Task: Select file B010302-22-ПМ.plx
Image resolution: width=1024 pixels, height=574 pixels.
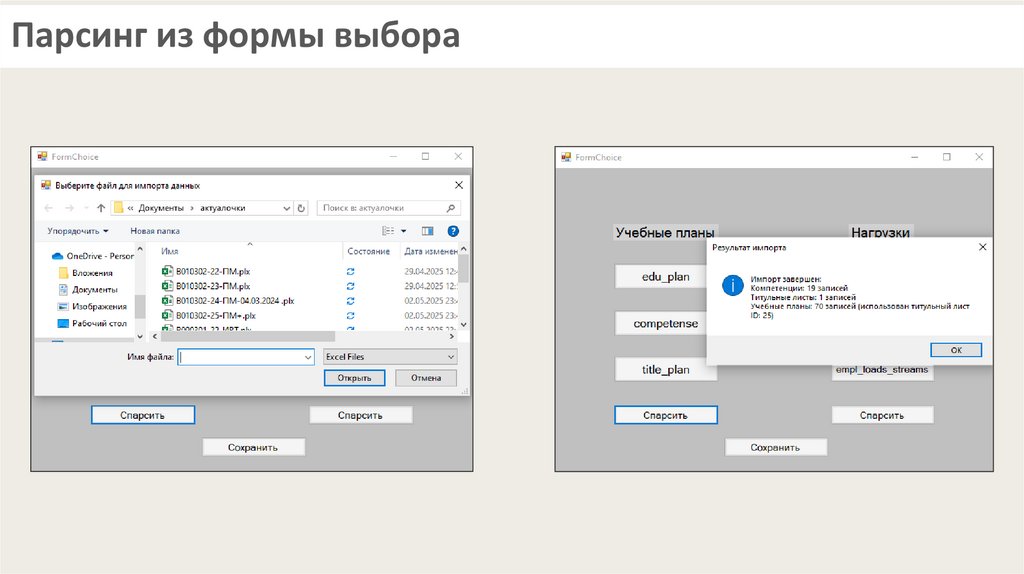Action: 213,271
